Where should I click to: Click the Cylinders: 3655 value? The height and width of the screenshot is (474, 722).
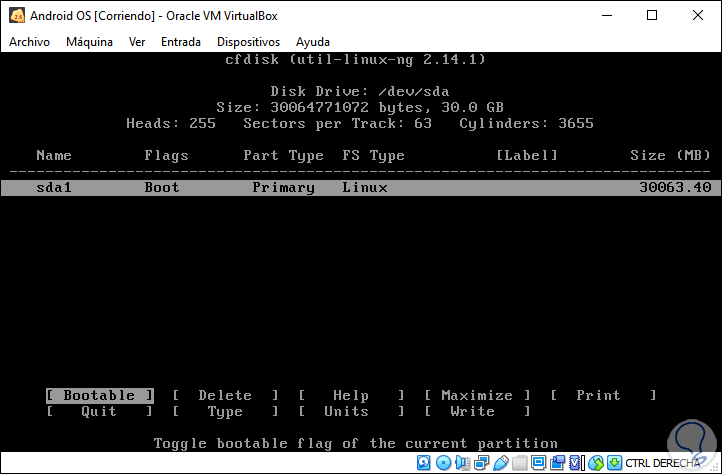[x=526, y=123]
